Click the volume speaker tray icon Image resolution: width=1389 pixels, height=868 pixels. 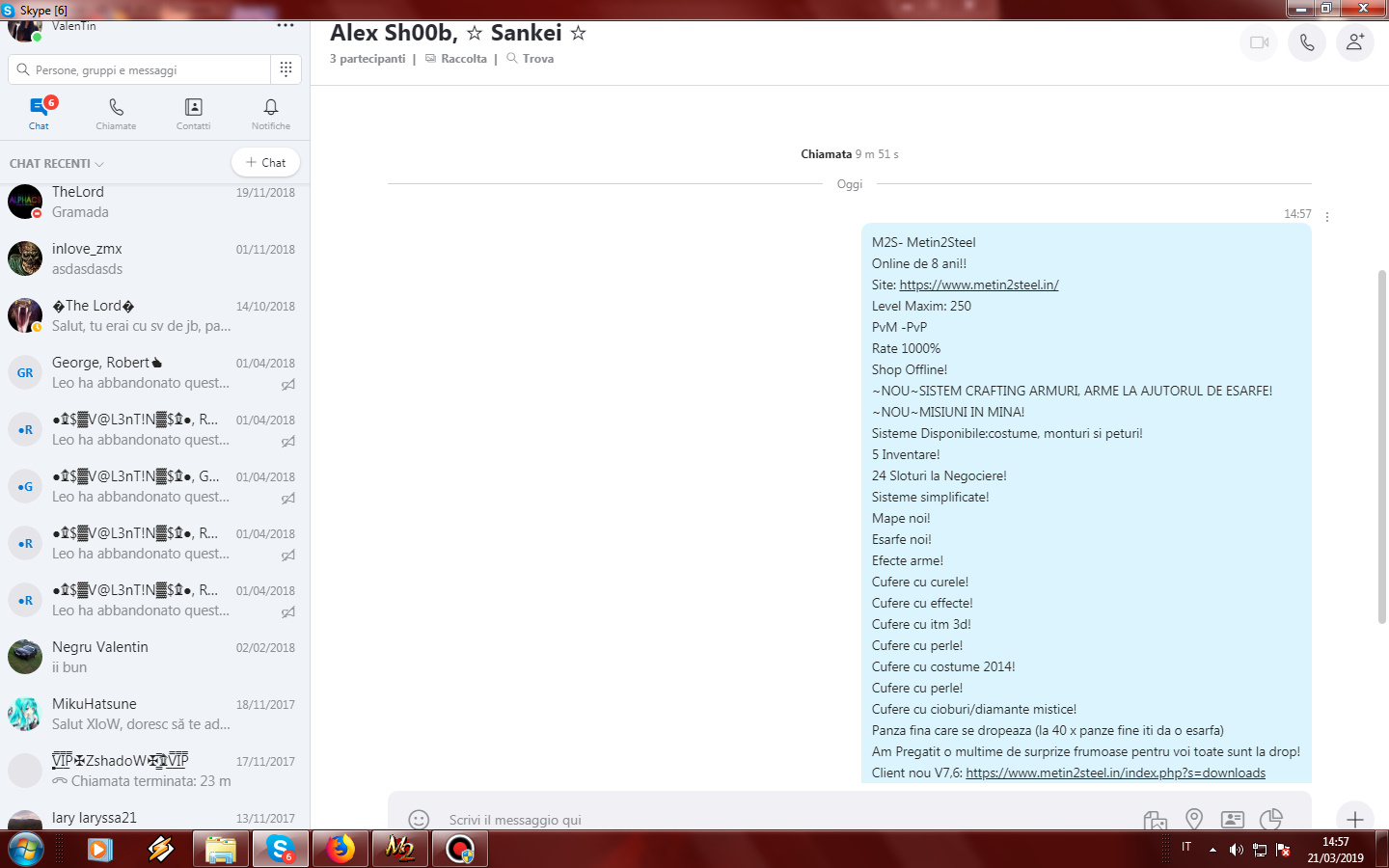tap(1236, 850)
